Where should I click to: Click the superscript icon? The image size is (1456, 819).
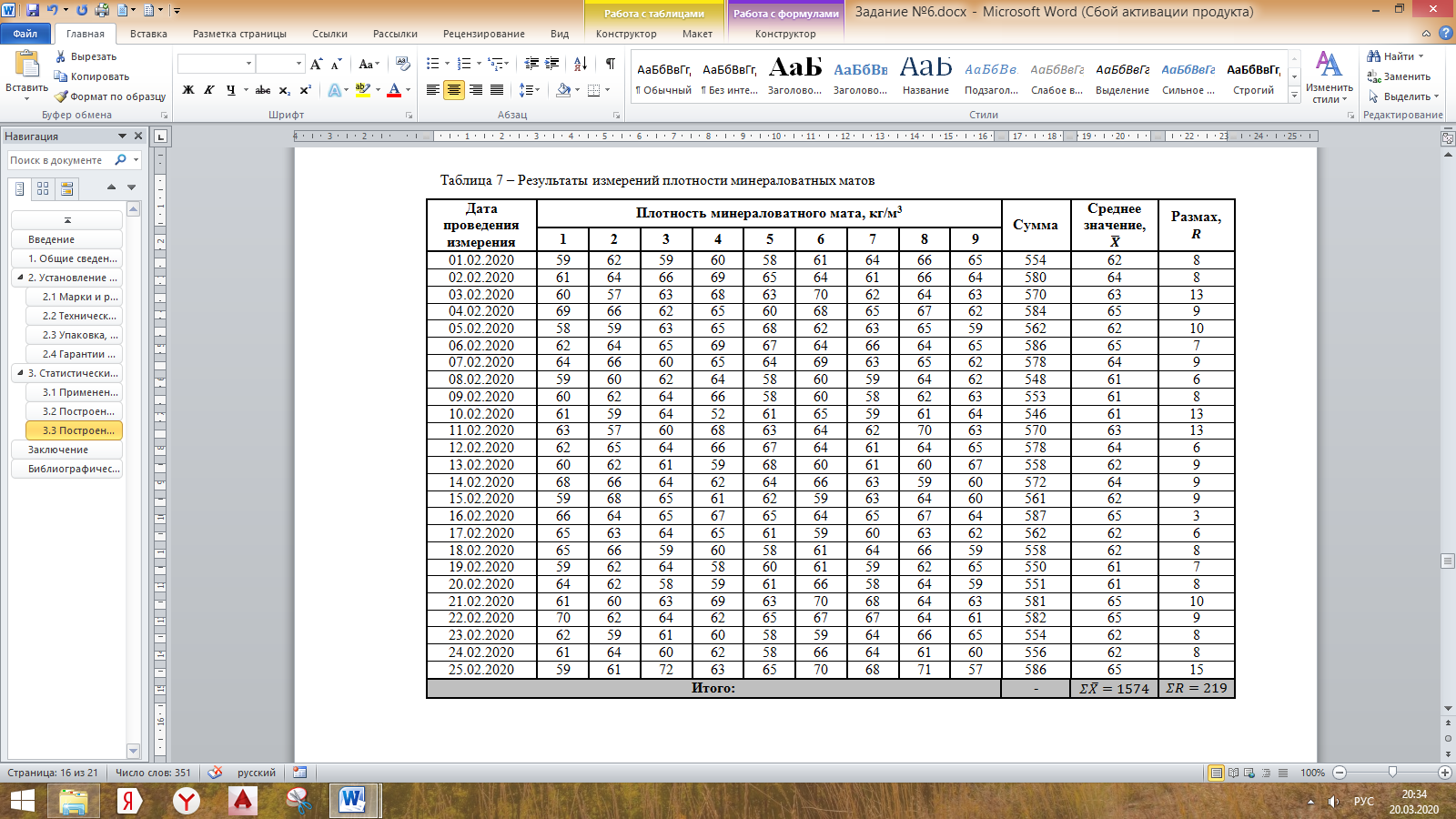[x=306, y=90]
